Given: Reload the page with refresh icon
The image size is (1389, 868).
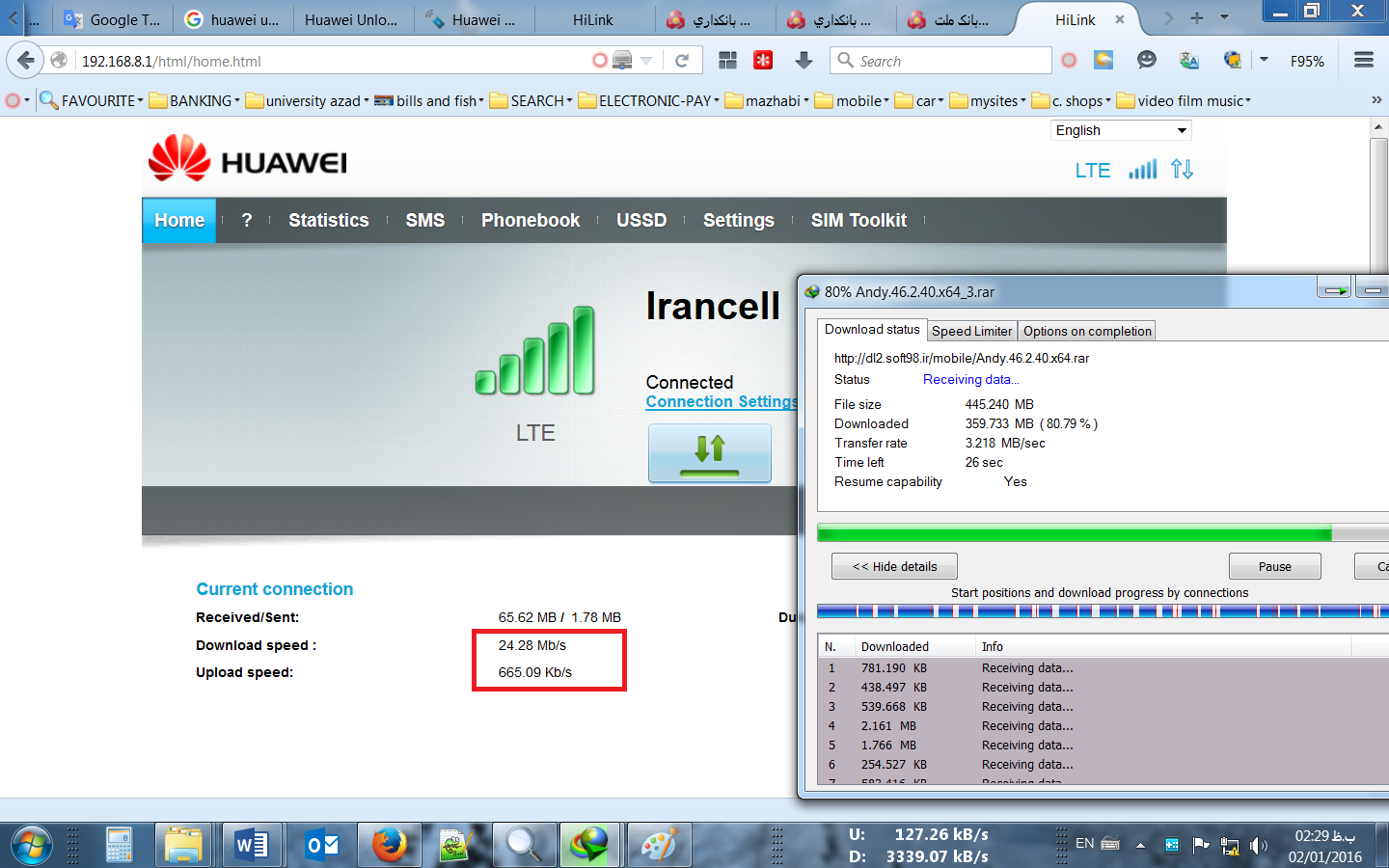Looking at the screenshot, I should point(682,61).
